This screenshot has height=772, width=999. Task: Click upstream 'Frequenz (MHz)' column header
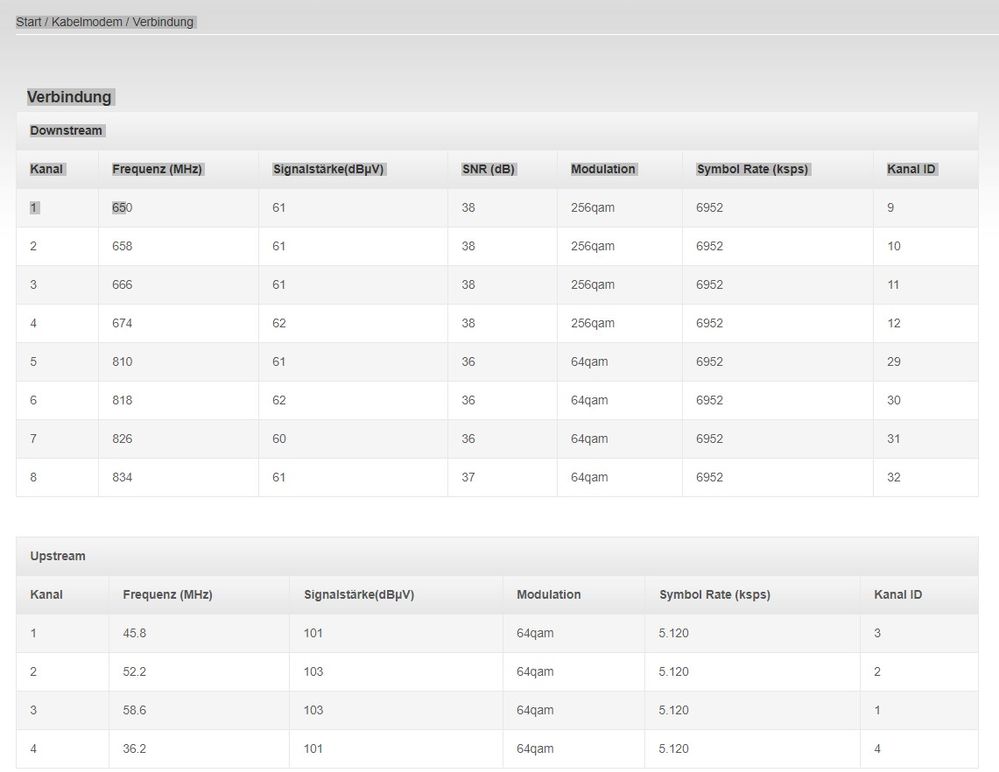(x=168, y=595)
